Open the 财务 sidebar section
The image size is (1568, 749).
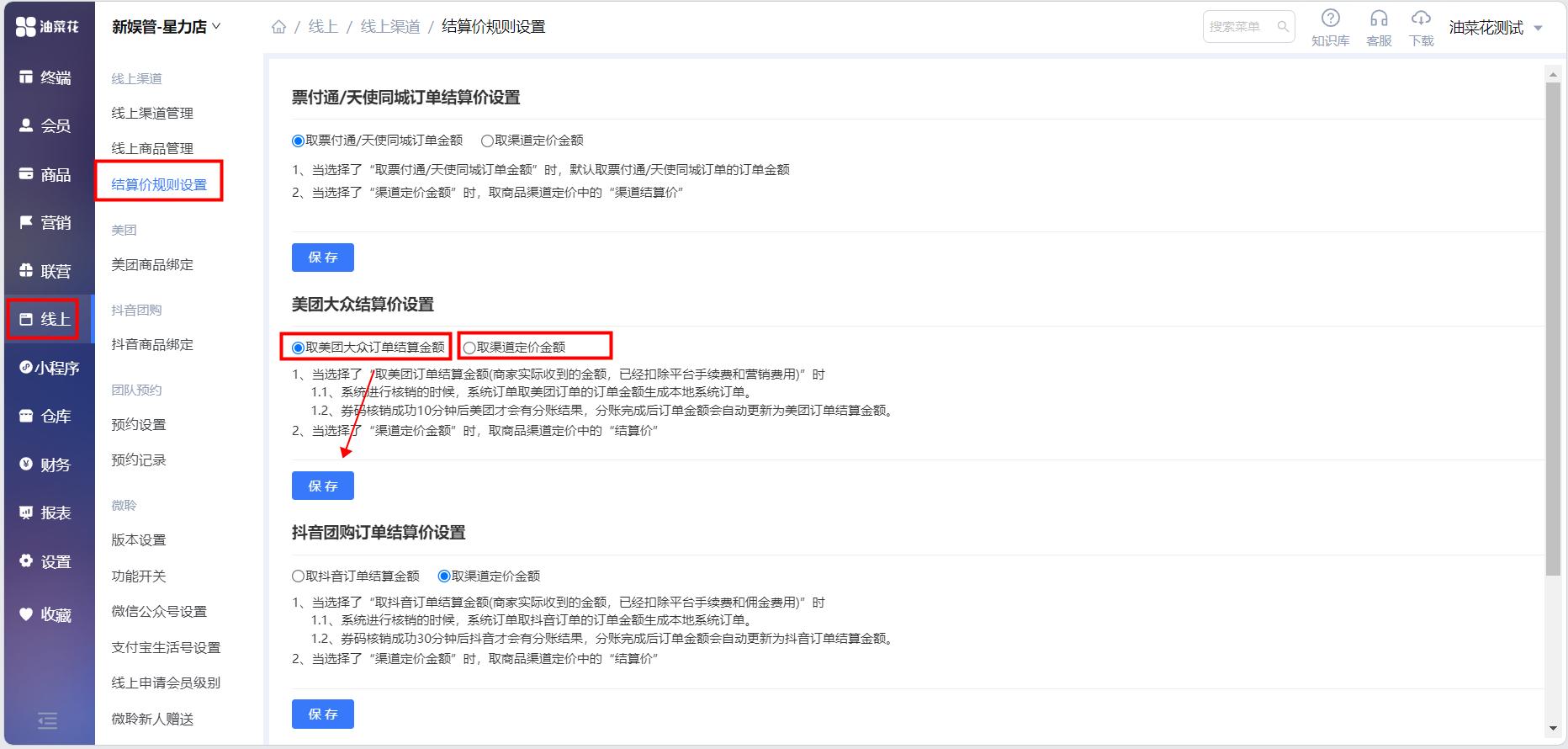(46, 465)
